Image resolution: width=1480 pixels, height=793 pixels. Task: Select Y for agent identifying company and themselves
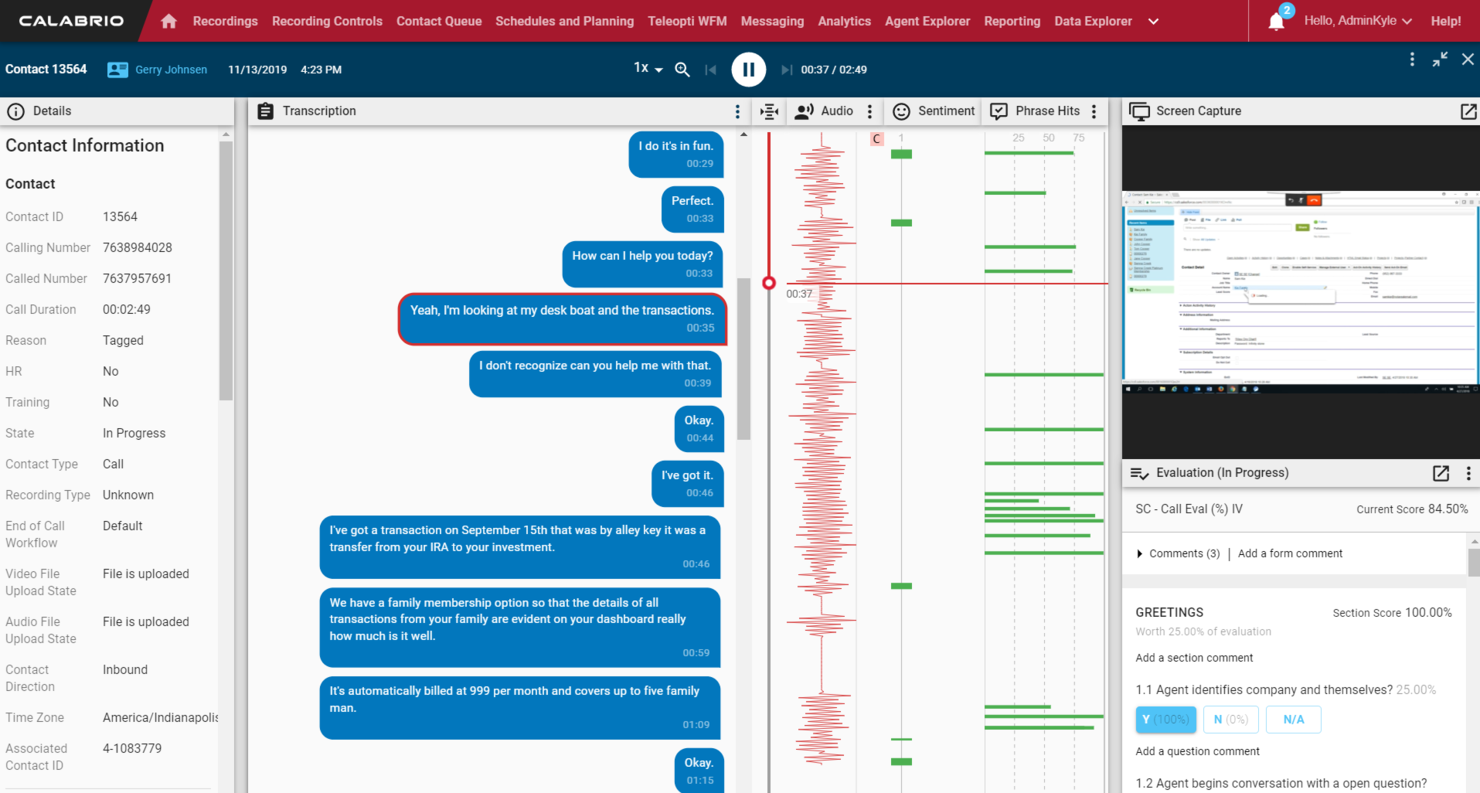click(1166, 719)
